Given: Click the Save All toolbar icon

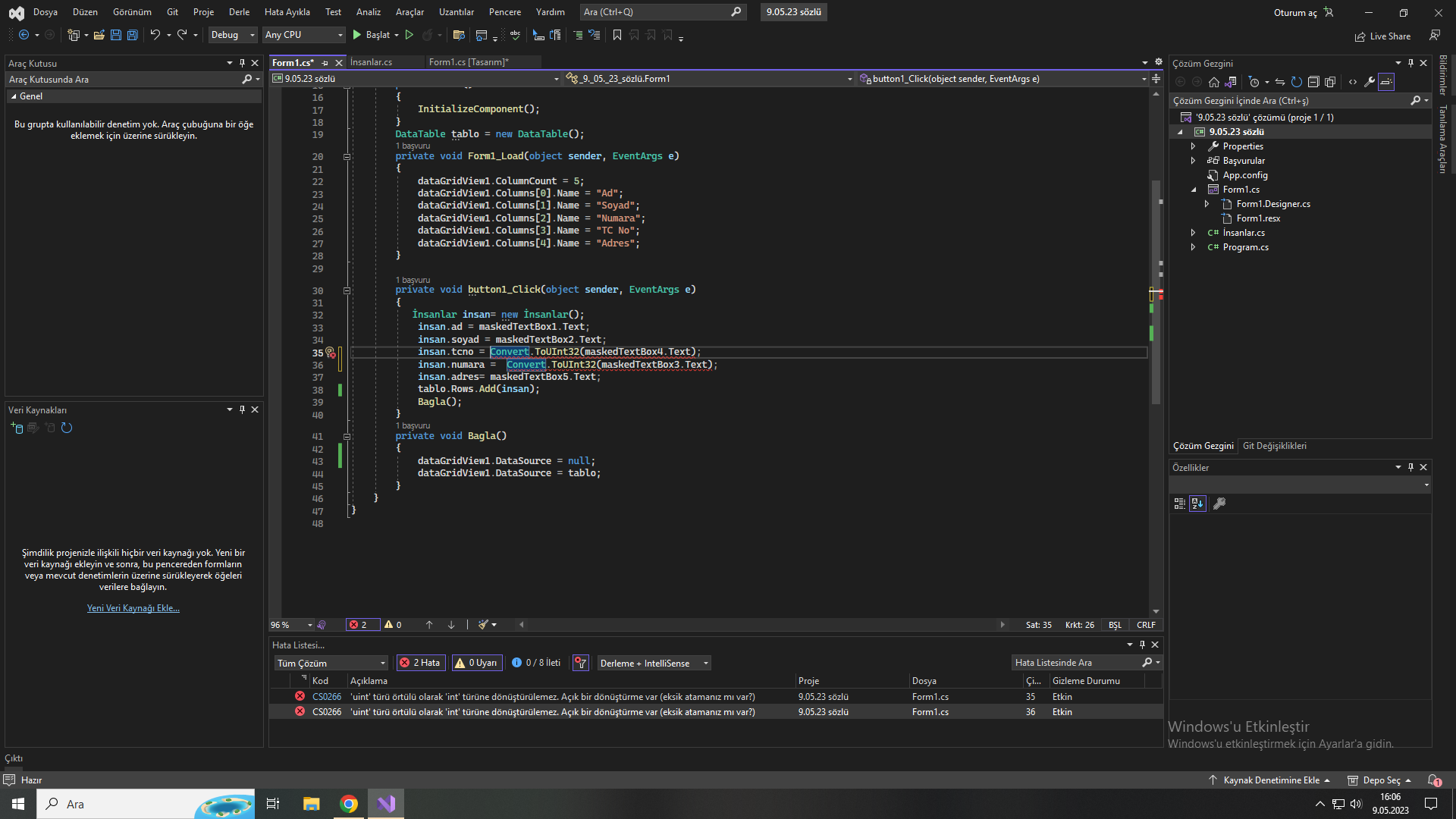Looking at the screenshot, I should (133, 35).
